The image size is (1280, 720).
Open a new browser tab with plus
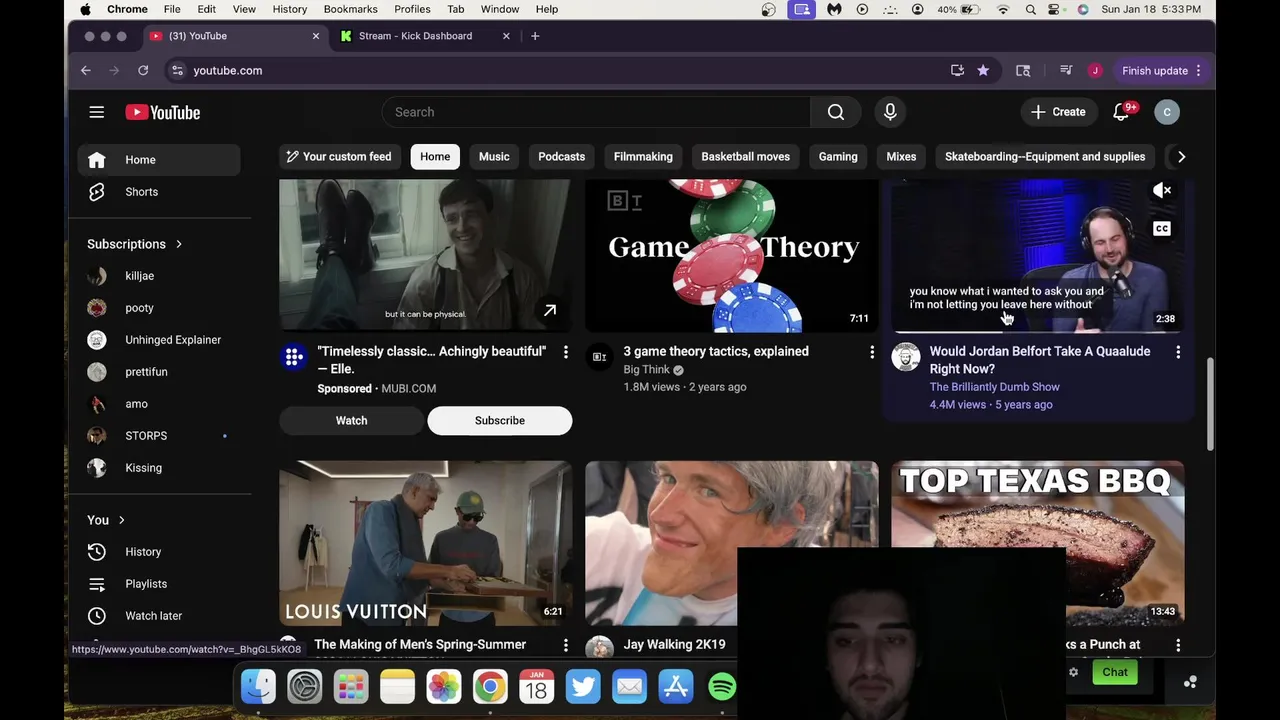[x=535, y=36]
